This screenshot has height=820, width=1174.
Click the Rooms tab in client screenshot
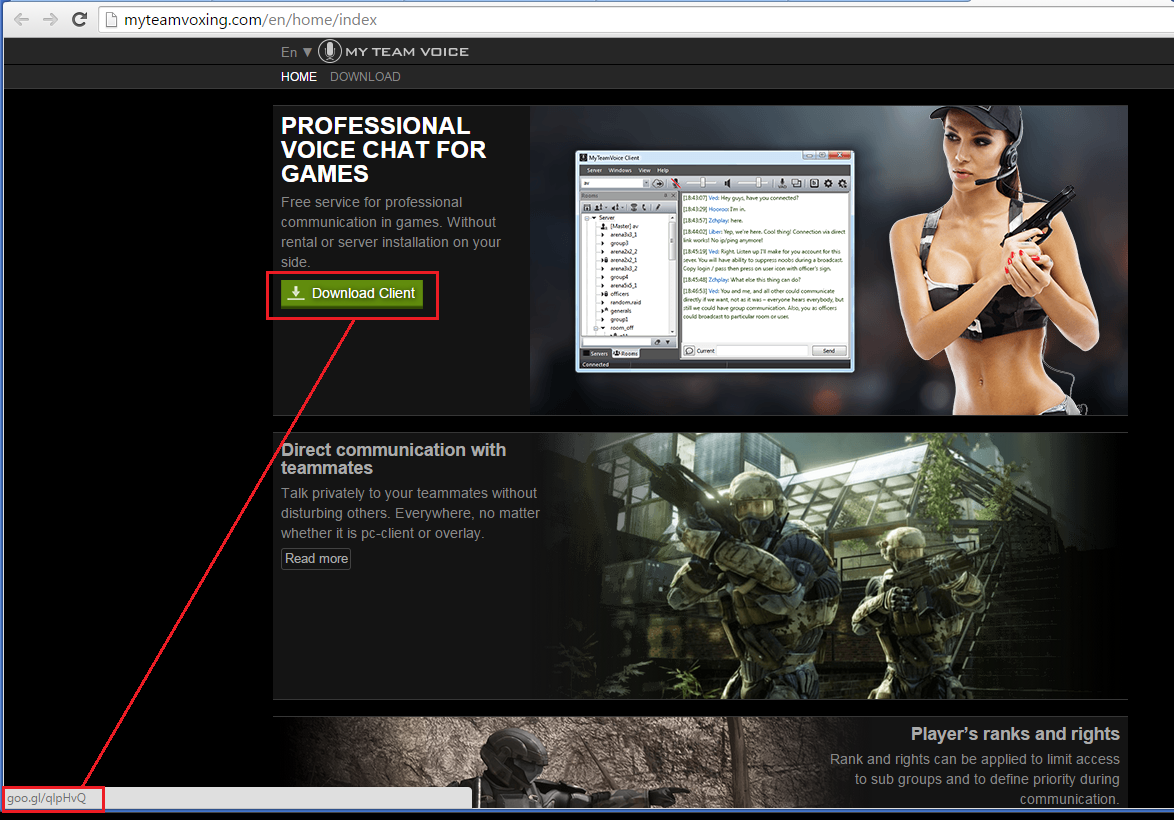pos(626,353)
